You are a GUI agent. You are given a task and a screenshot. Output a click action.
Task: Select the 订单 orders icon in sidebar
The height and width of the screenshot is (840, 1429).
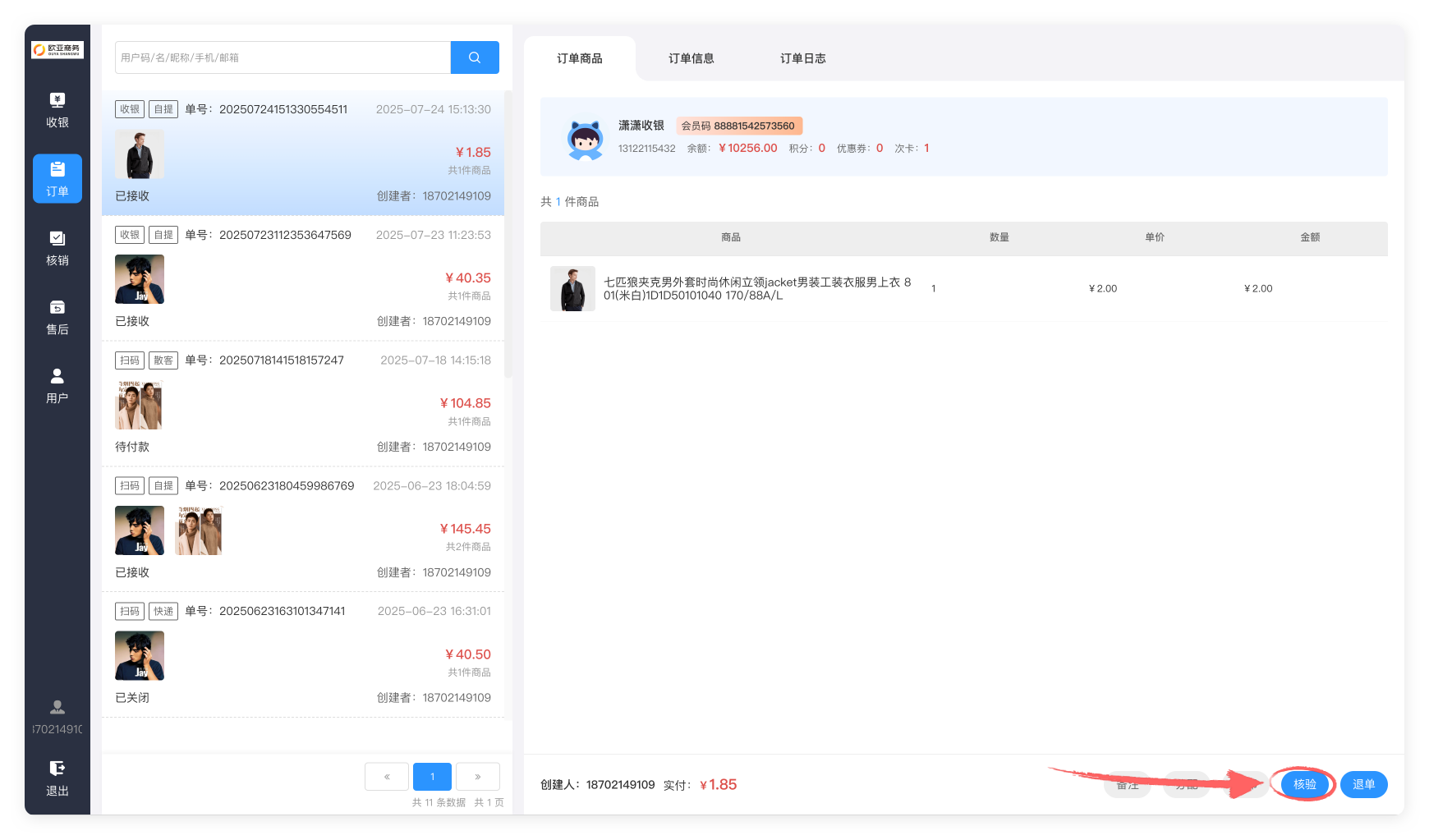point(57,178)
